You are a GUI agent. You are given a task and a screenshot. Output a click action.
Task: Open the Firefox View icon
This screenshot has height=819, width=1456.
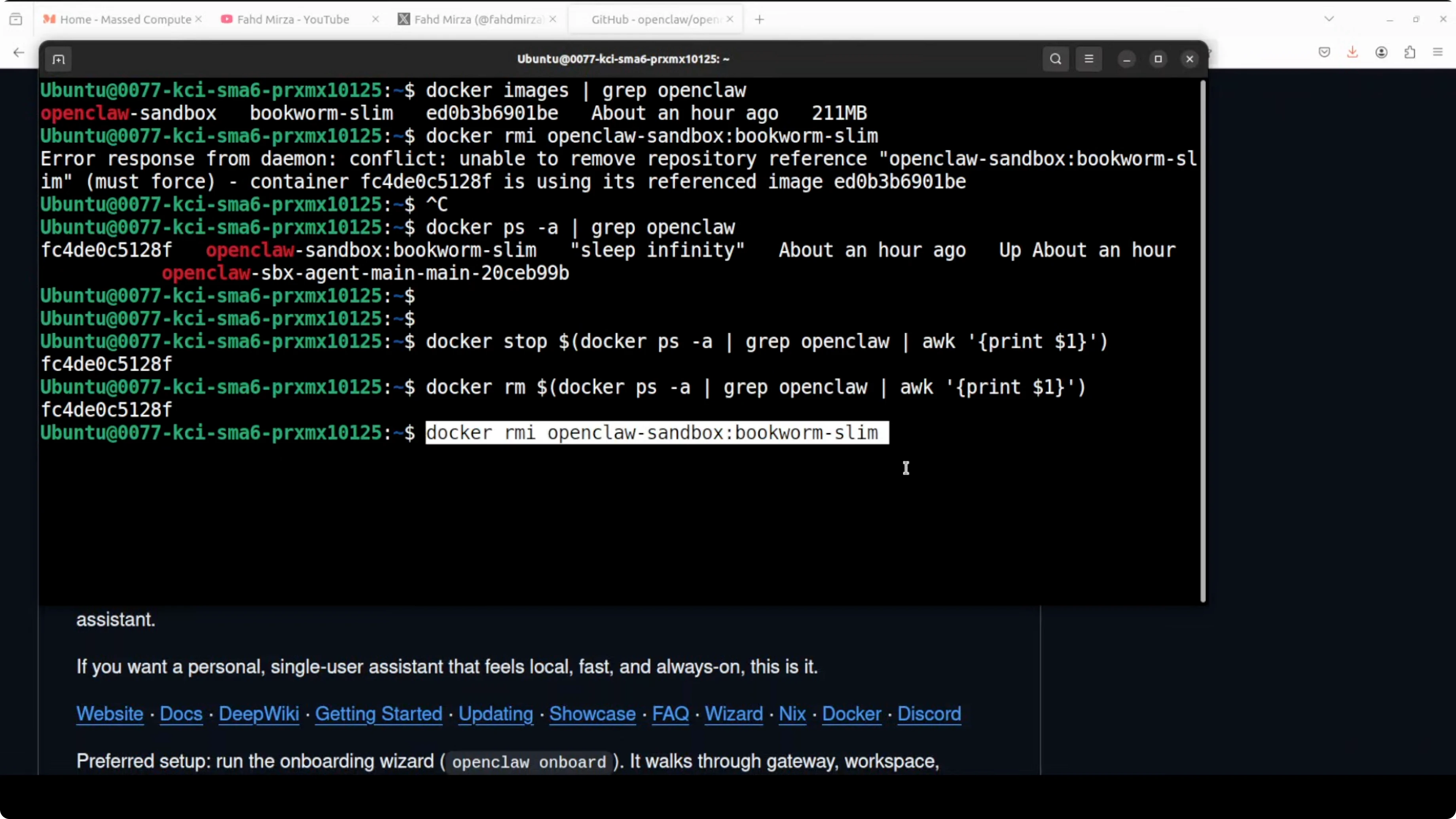[x=16, y=19]
